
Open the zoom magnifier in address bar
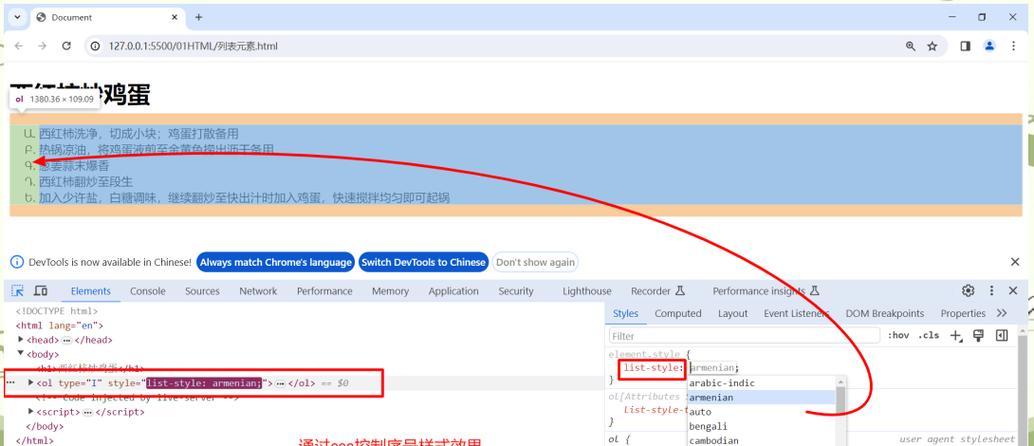coord(911,46)
